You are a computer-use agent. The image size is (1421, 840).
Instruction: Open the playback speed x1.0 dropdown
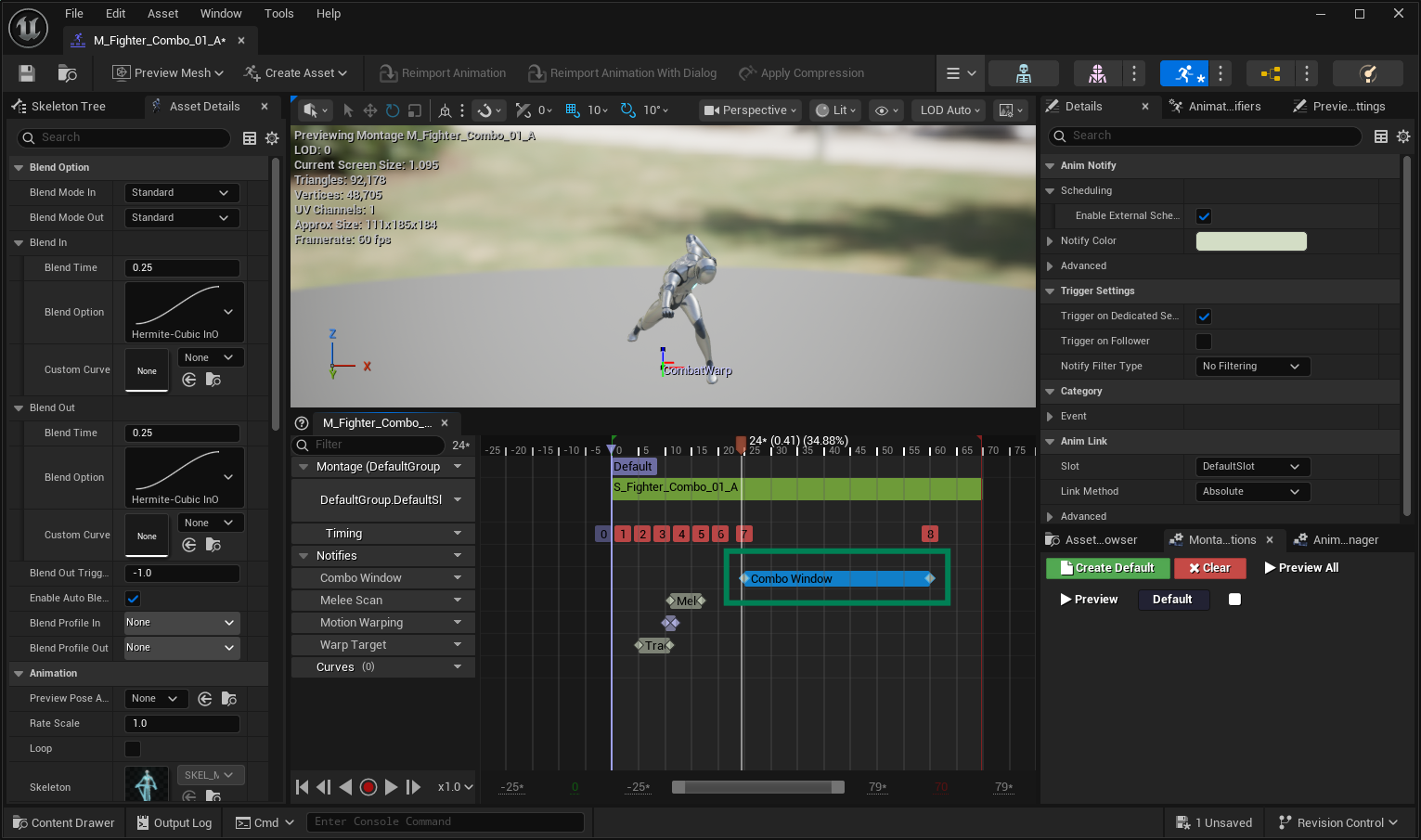456,787
